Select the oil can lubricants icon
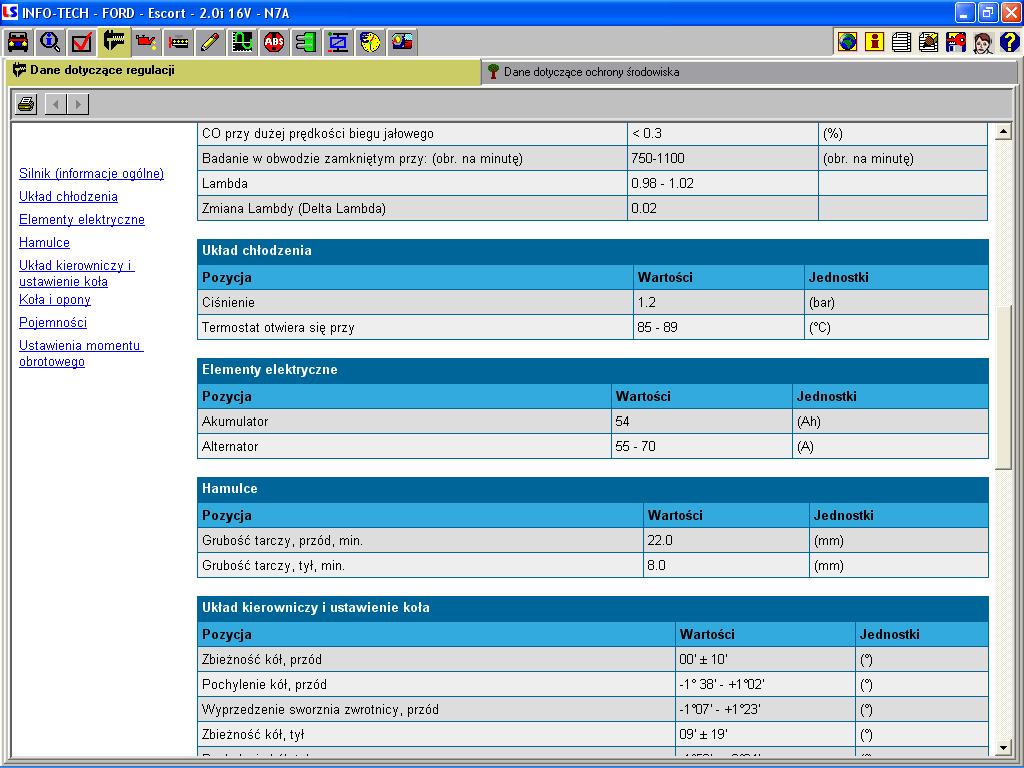 (x=146, y=42)
